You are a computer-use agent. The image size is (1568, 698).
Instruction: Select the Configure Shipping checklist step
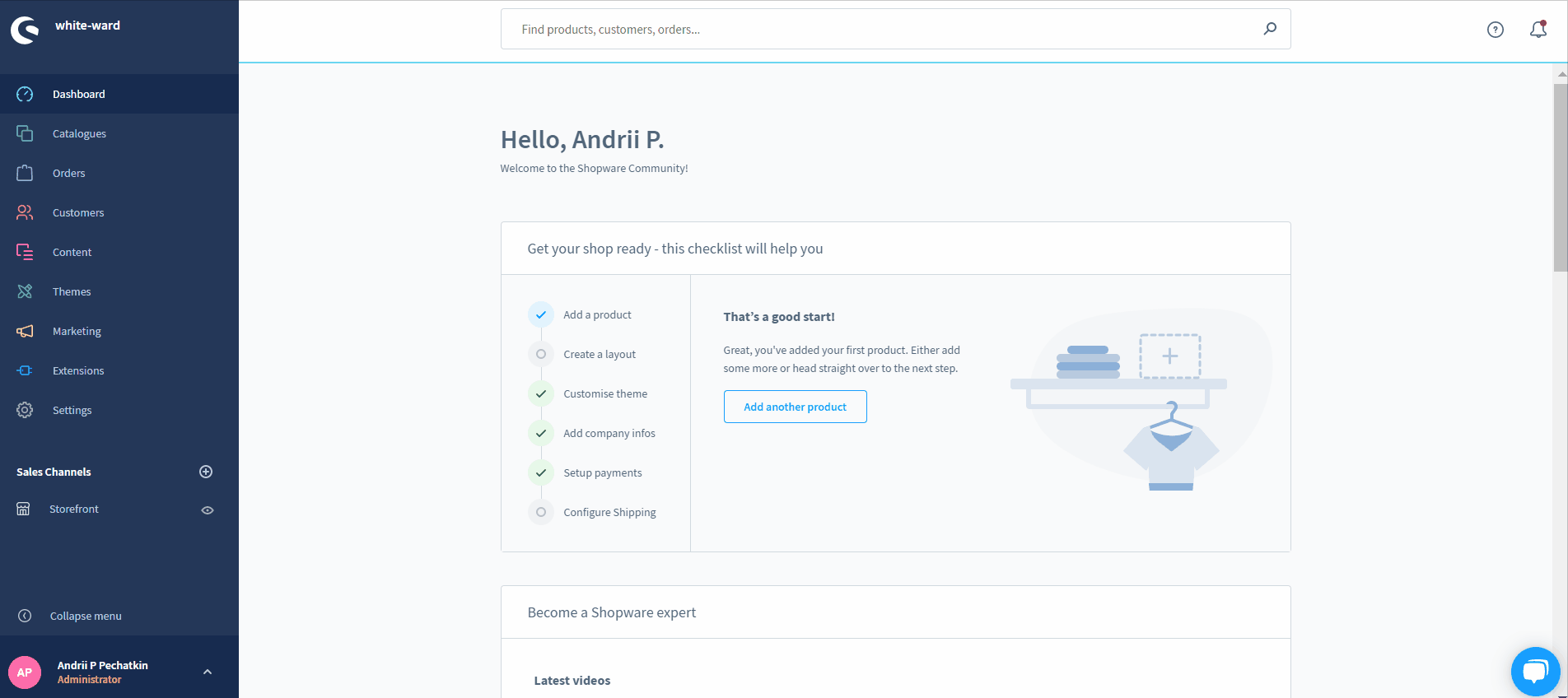pos(609,512)
